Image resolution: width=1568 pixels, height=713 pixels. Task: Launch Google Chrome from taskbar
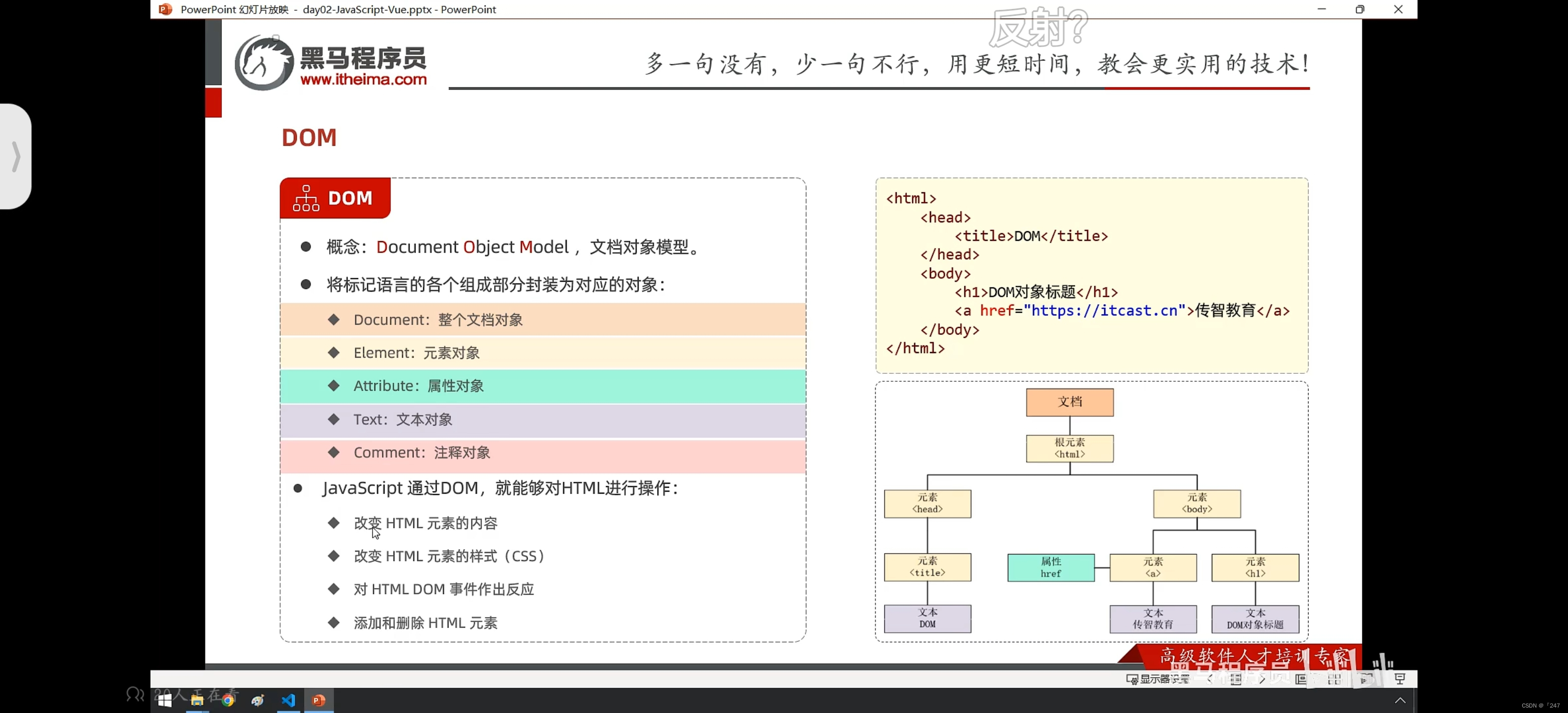click(x=228, y=700)
